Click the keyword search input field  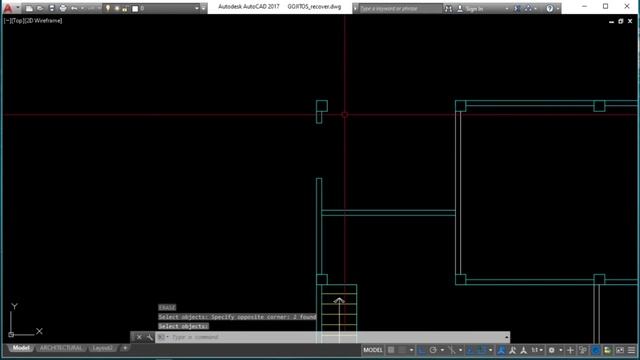[400, 9]
